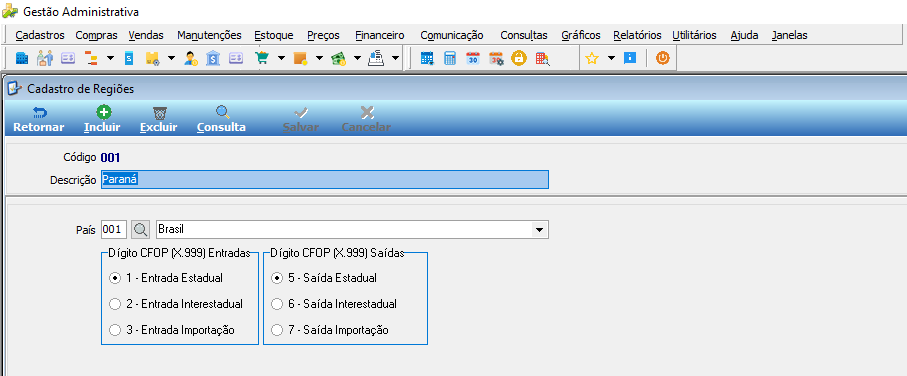Open the Vendas menu
This screenshot has height=376, width=907.
(146, 35)
